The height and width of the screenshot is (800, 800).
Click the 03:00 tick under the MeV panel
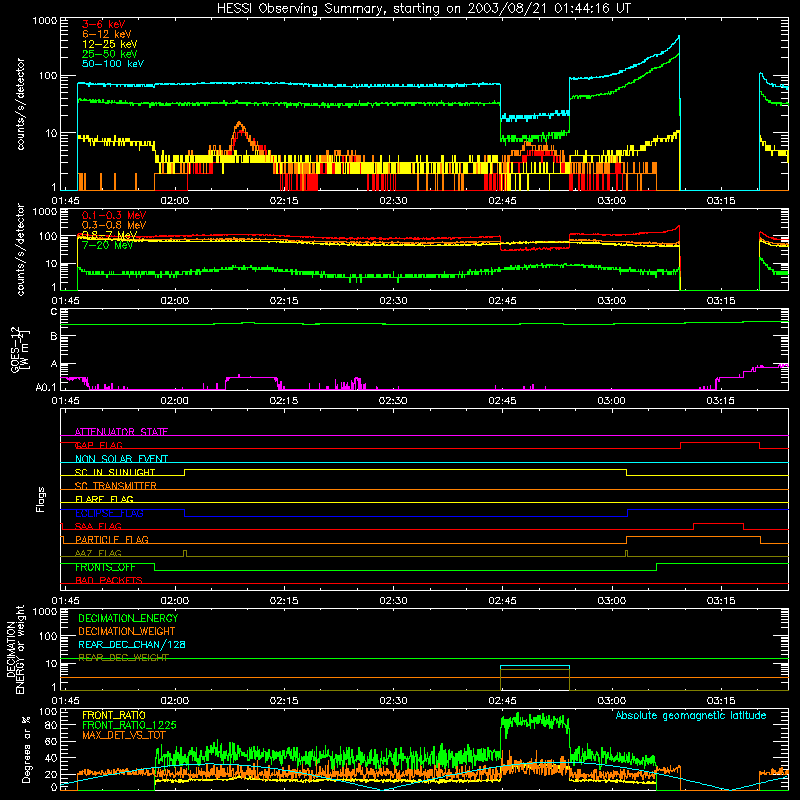coord(611,301)
